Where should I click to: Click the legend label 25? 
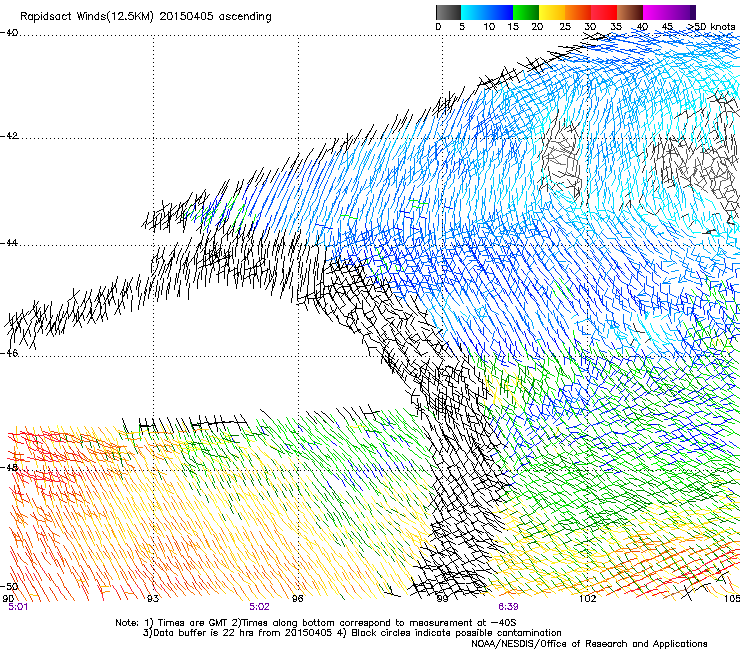pos(565,27)
